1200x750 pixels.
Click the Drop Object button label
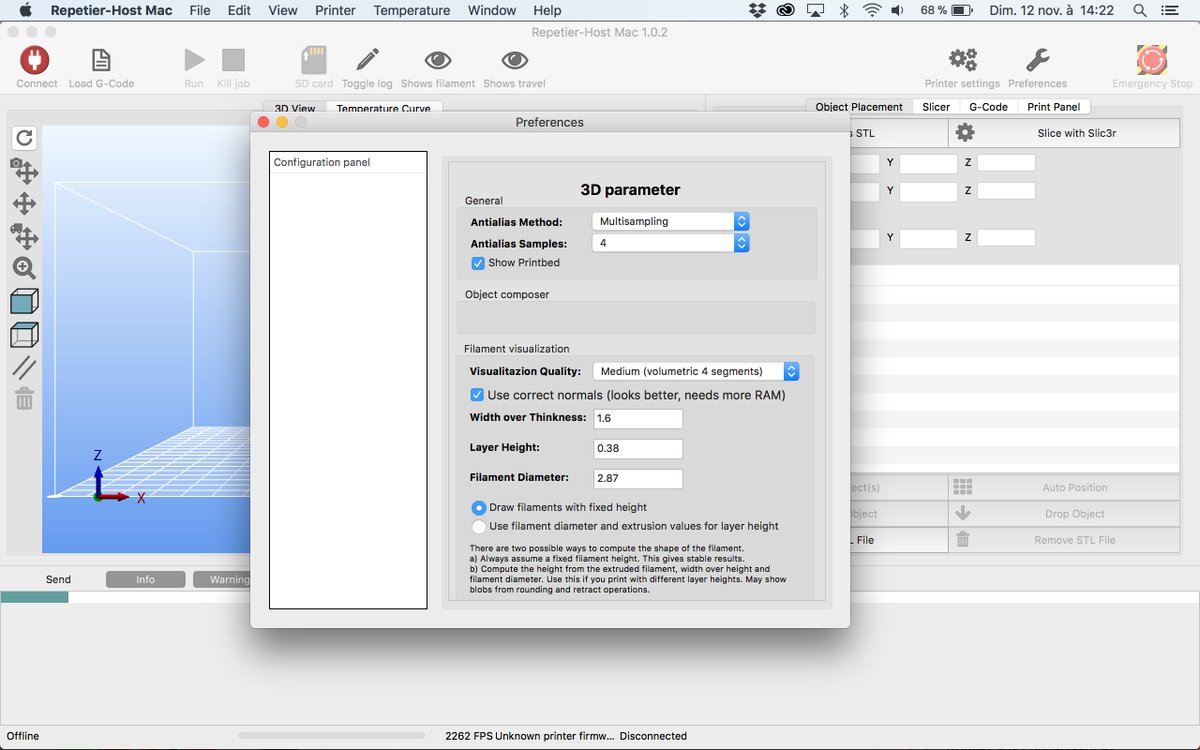point(1074,514)
